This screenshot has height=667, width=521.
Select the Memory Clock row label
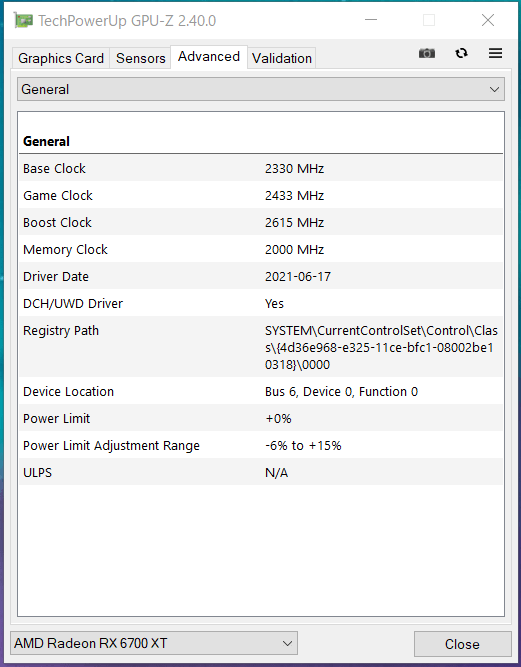(x=65, y=249)
